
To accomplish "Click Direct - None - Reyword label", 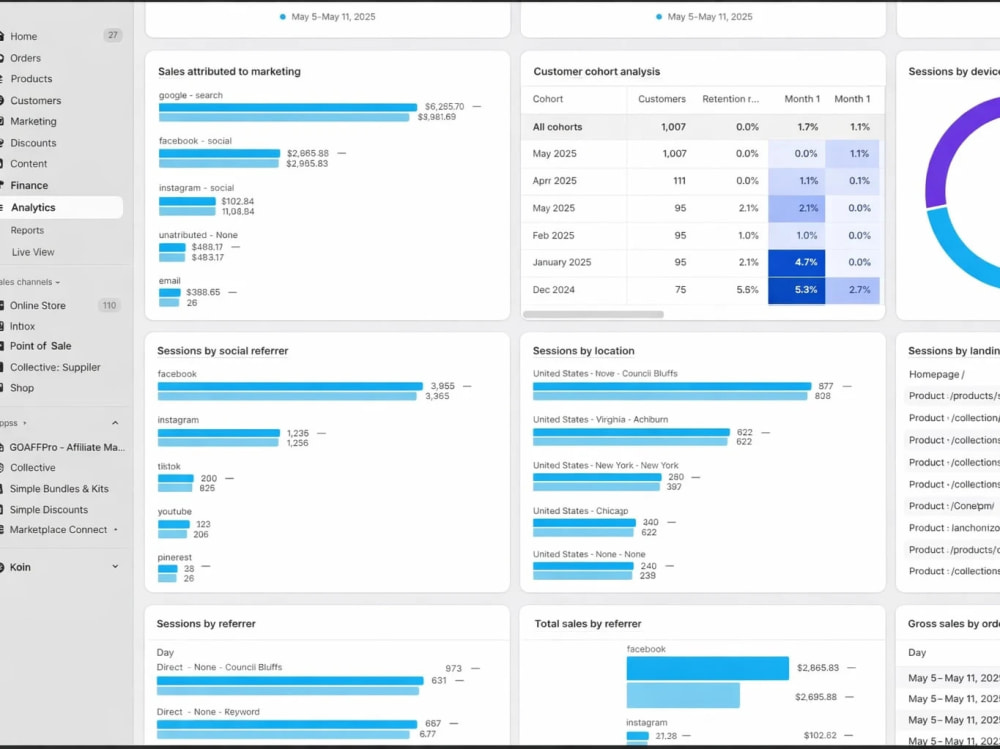I will (x=208, y=712).
